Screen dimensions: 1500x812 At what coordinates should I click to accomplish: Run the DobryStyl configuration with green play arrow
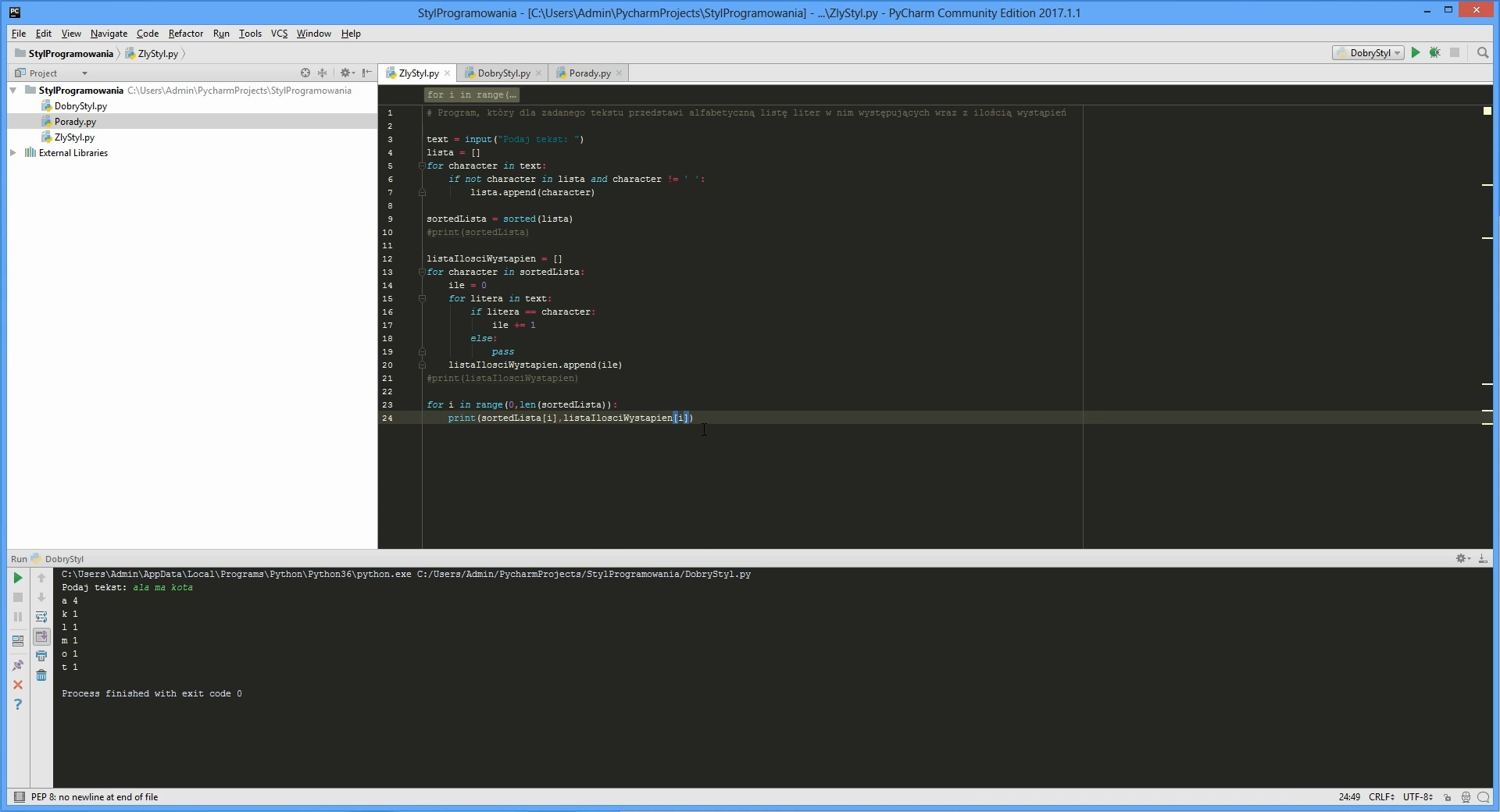(x=1416, y=52)
